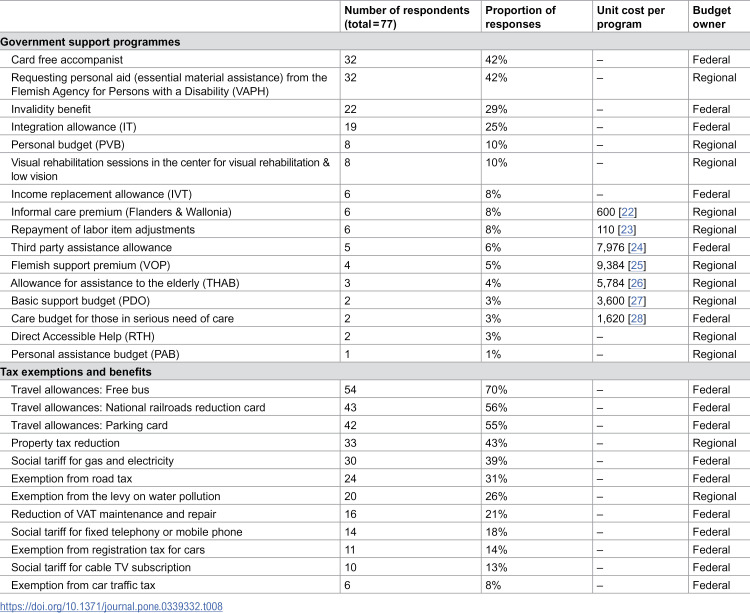
Task: Select the 'Invalidity benefit' row label
Action: click(51, 109)
